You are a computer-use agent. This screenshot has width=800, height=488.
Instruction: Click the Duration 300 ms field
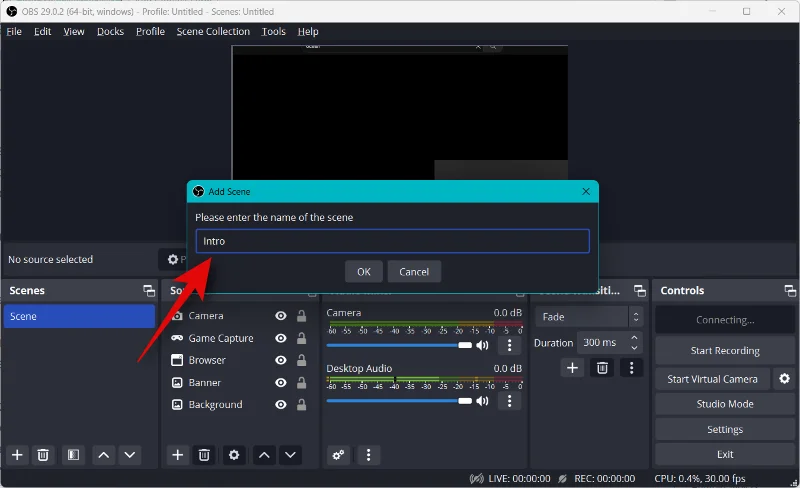[610, 343]
